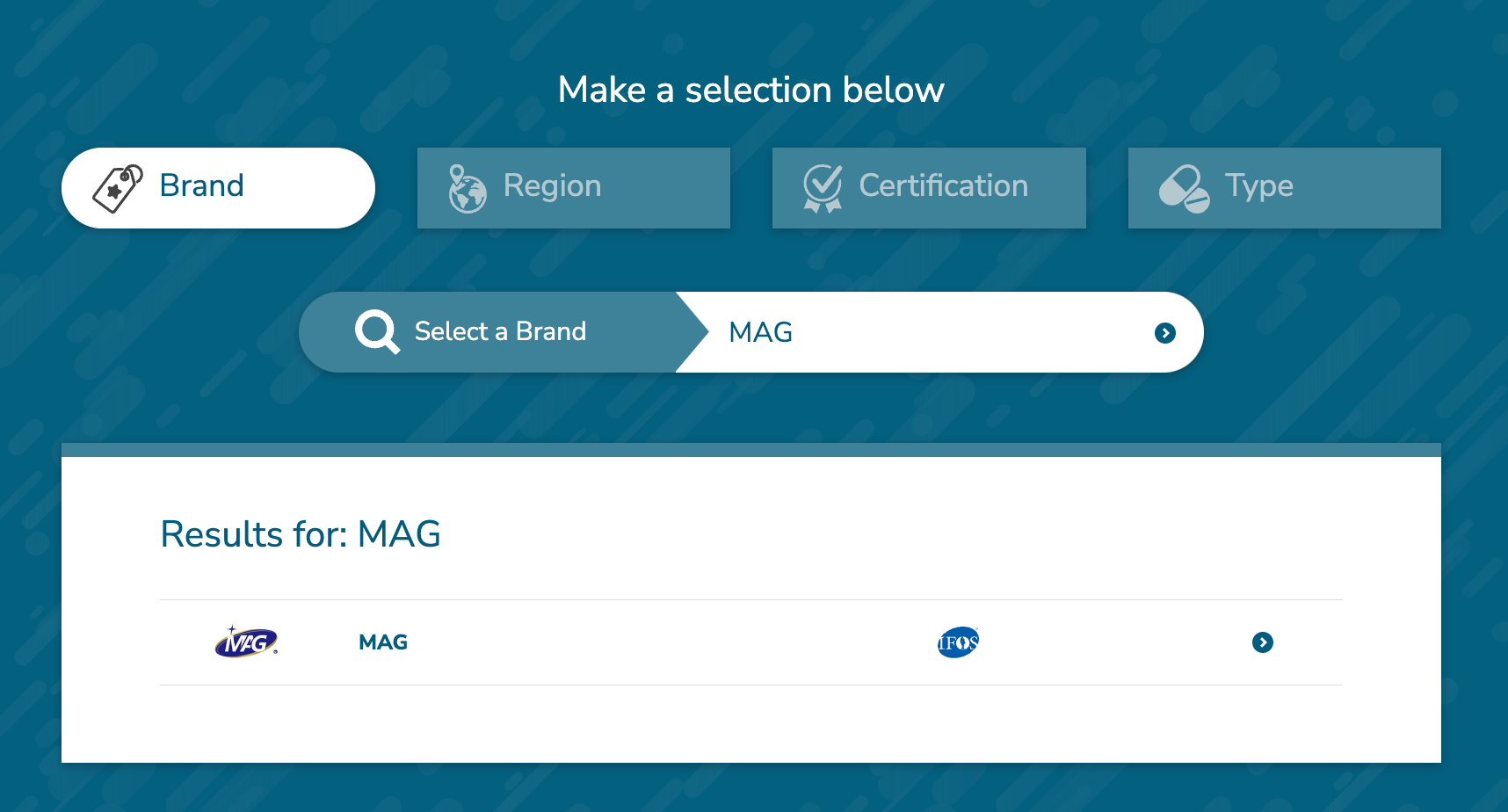
Task: Click empty space in MAG result row
Action: [668, 642]
